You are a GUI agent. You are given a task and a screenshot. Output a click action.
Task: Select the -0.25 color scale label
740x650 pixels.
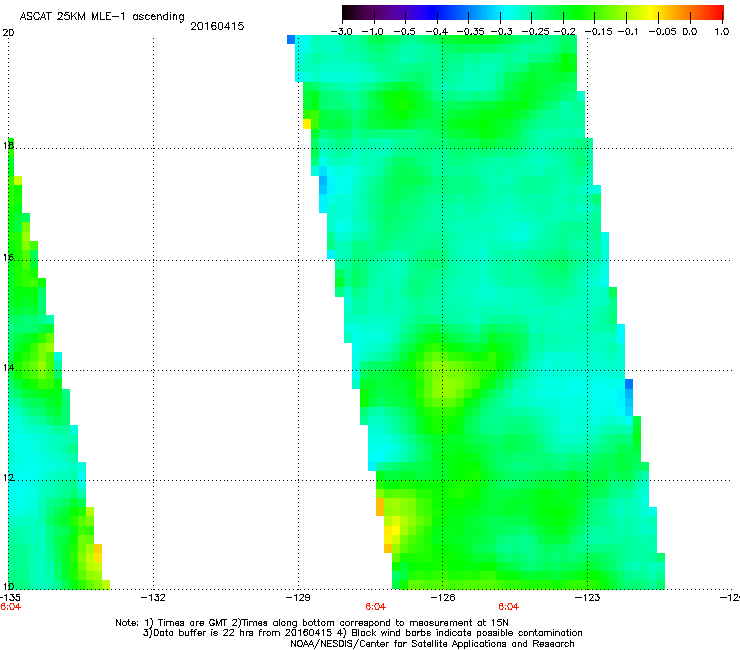[535, 32]
